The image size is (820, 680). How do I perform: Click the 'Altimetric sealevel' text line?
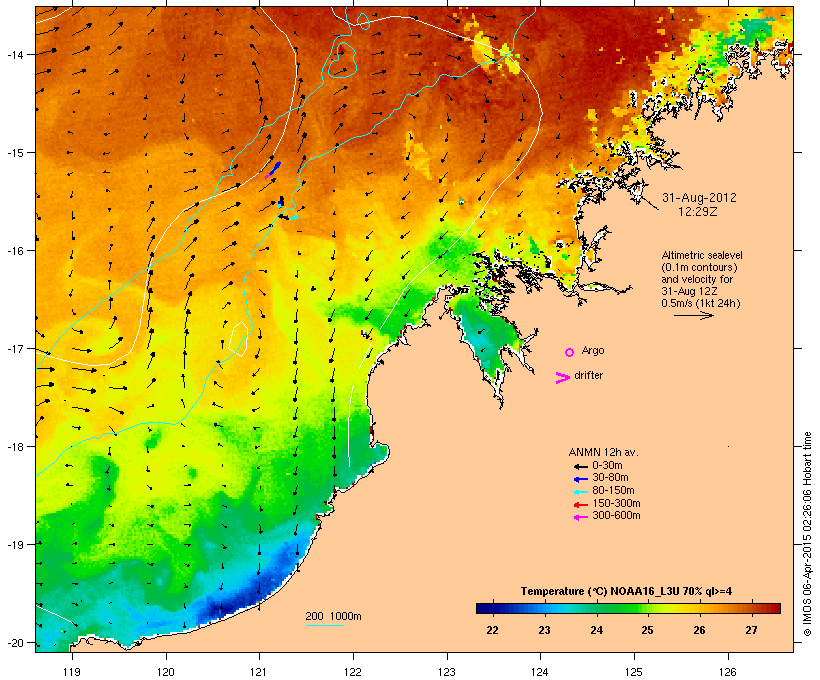(702, 255)
